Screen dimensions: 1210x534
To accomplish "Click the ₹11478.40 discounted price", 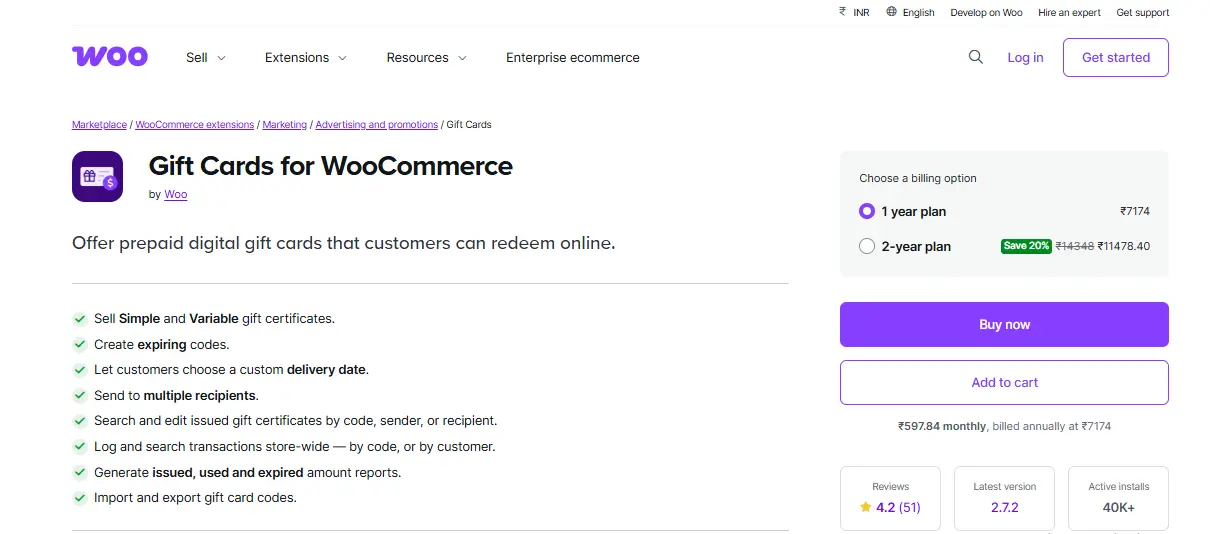I will pyautogui.click(x=1124, y=246).
